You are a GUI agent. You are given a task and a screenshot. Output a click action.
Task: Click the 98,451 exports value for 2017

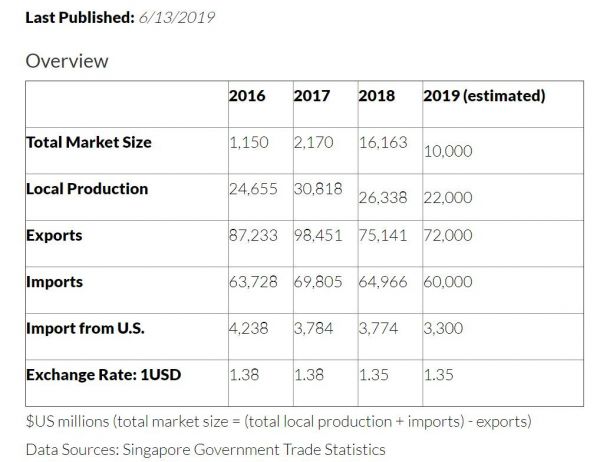[319, 236]
